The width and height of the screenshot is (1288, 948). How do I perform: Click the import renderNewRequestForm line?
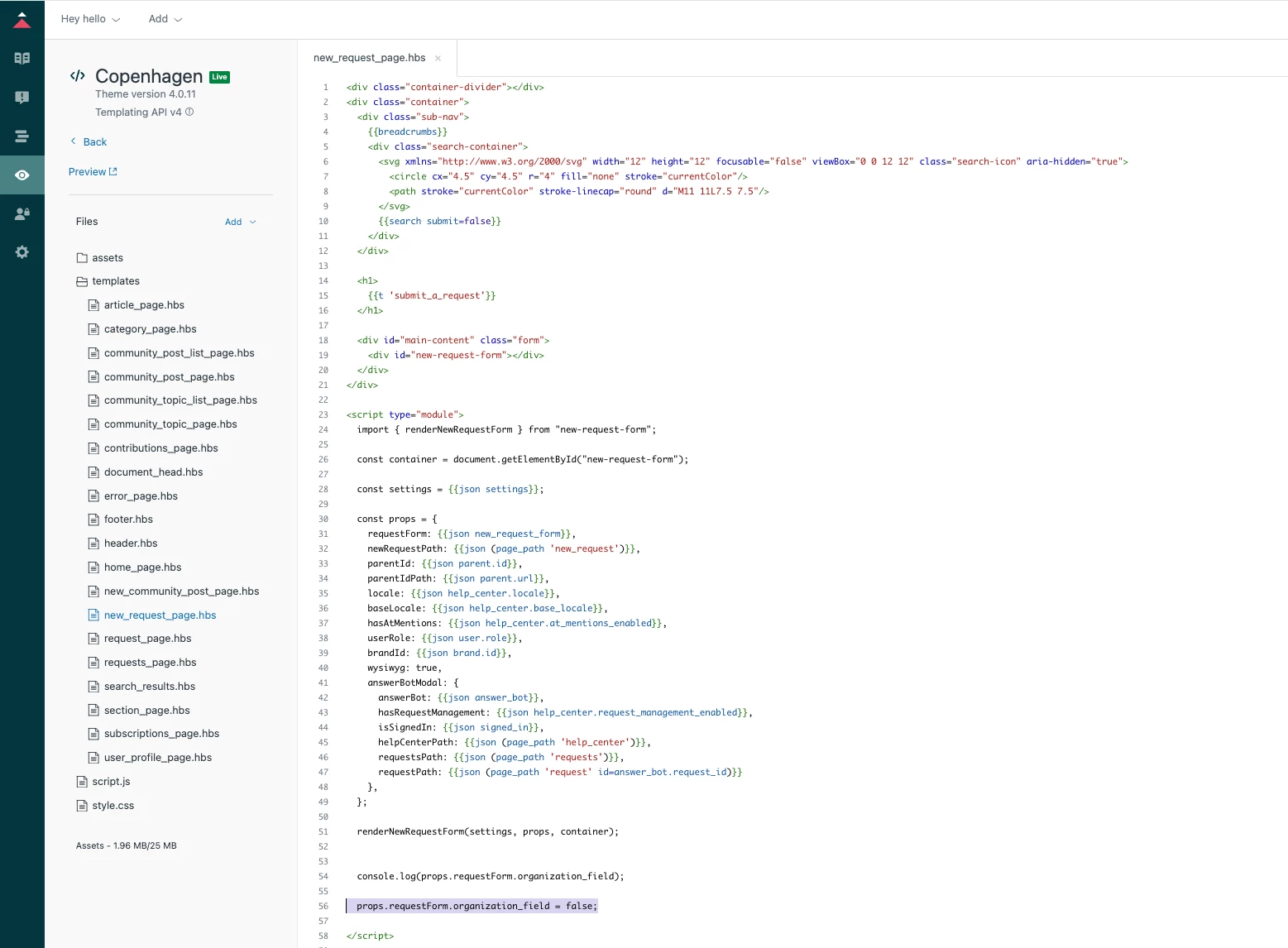pyautogui.click(x=506, y=430)
